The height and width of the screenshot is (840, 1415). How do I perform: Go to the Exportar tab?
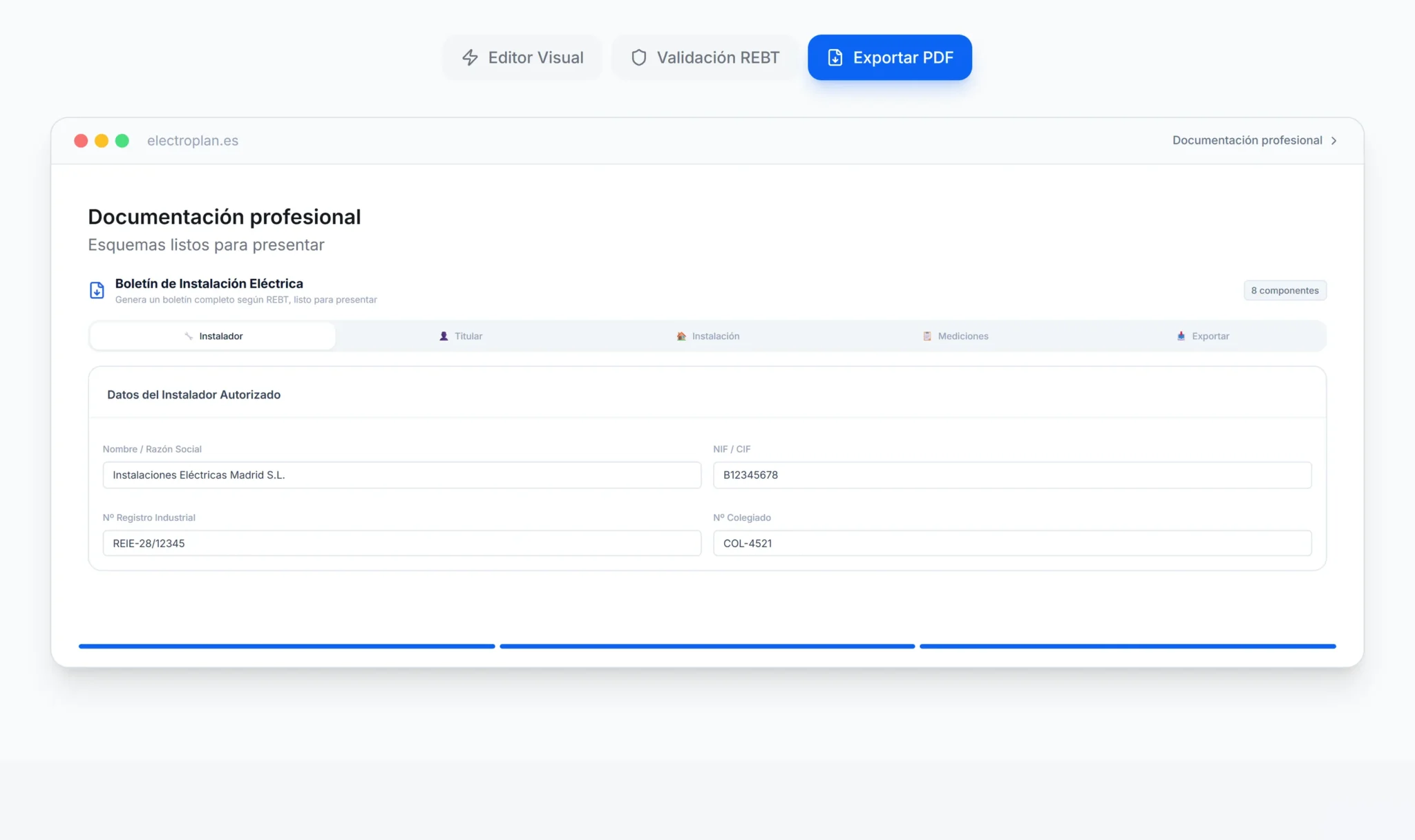1203,336
